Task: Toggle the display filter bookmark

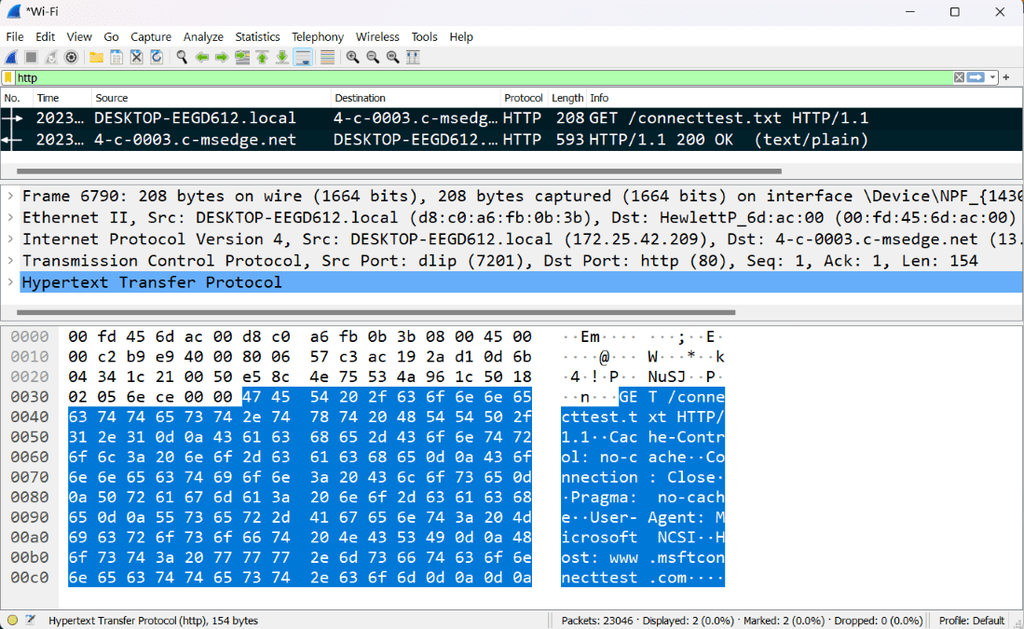Action: pyautogui.click(x=7, y=77)
